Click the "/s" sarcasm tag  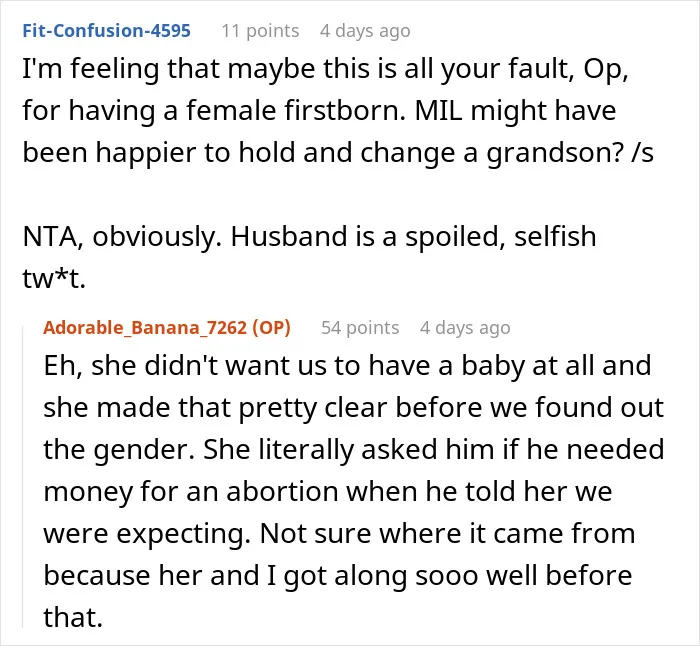(x=642, y=153)
